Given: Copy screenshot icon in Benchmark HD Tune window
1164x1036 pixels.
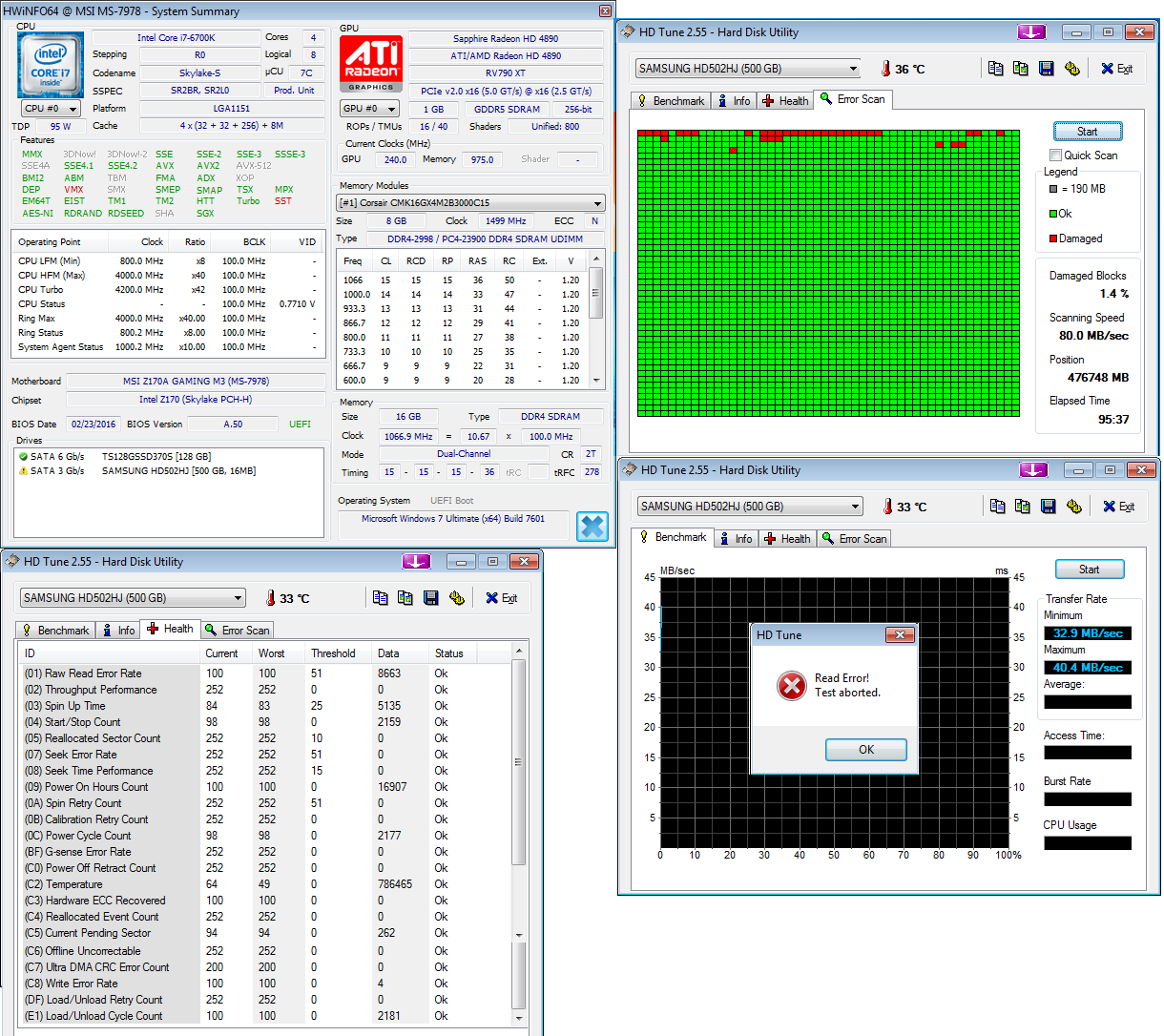Looking at the screenshot, I should (x=1023, y=507).
